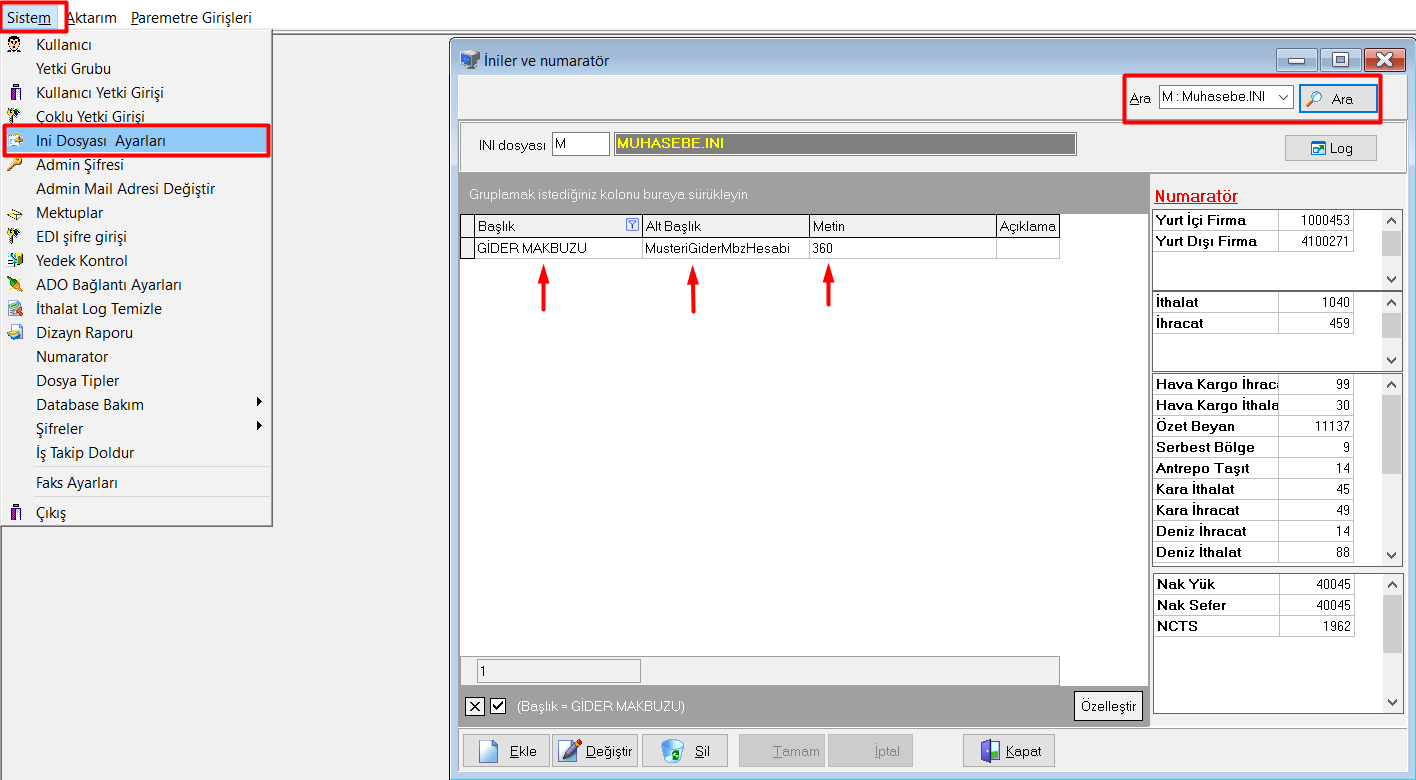
Task: Click the Özelleştir filter button
Action: pyautogui.click(x=1108, y=706)
